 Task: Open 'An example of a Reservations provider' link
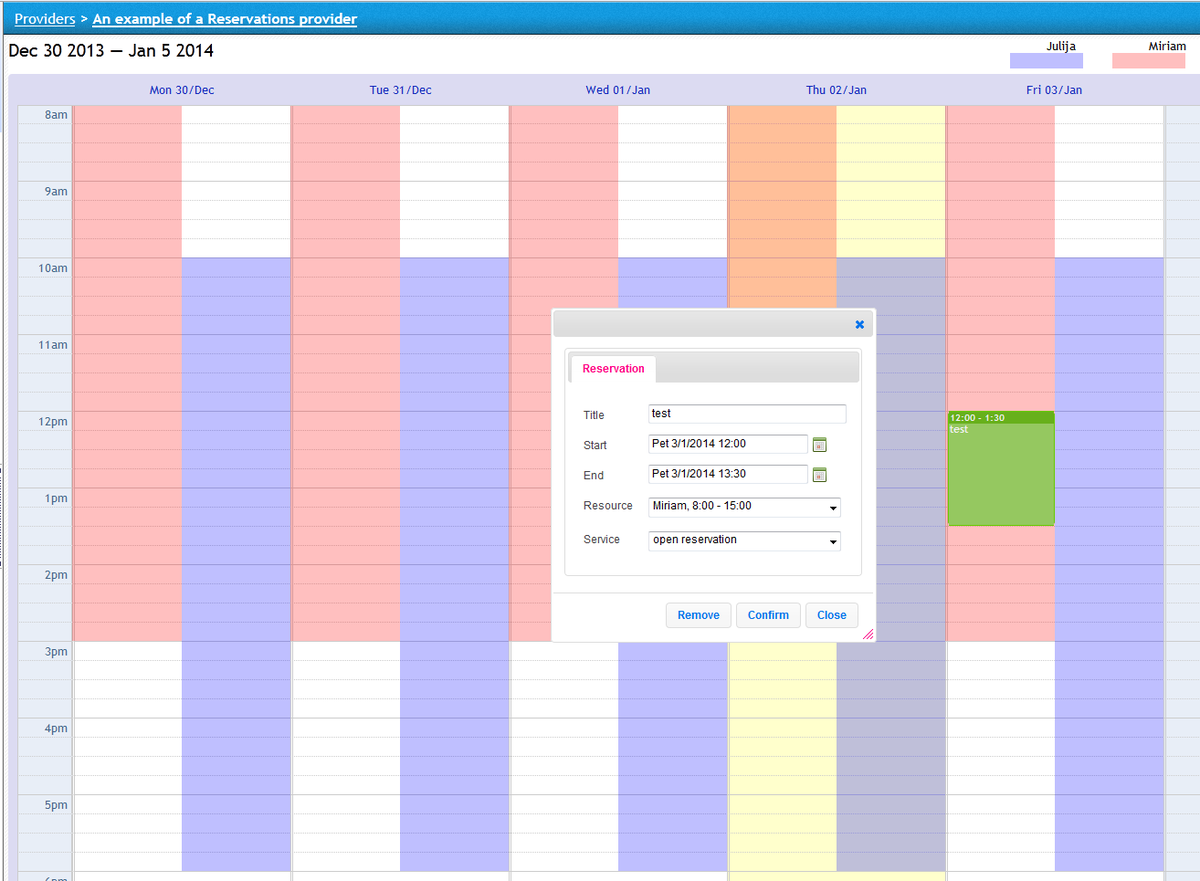225,19
